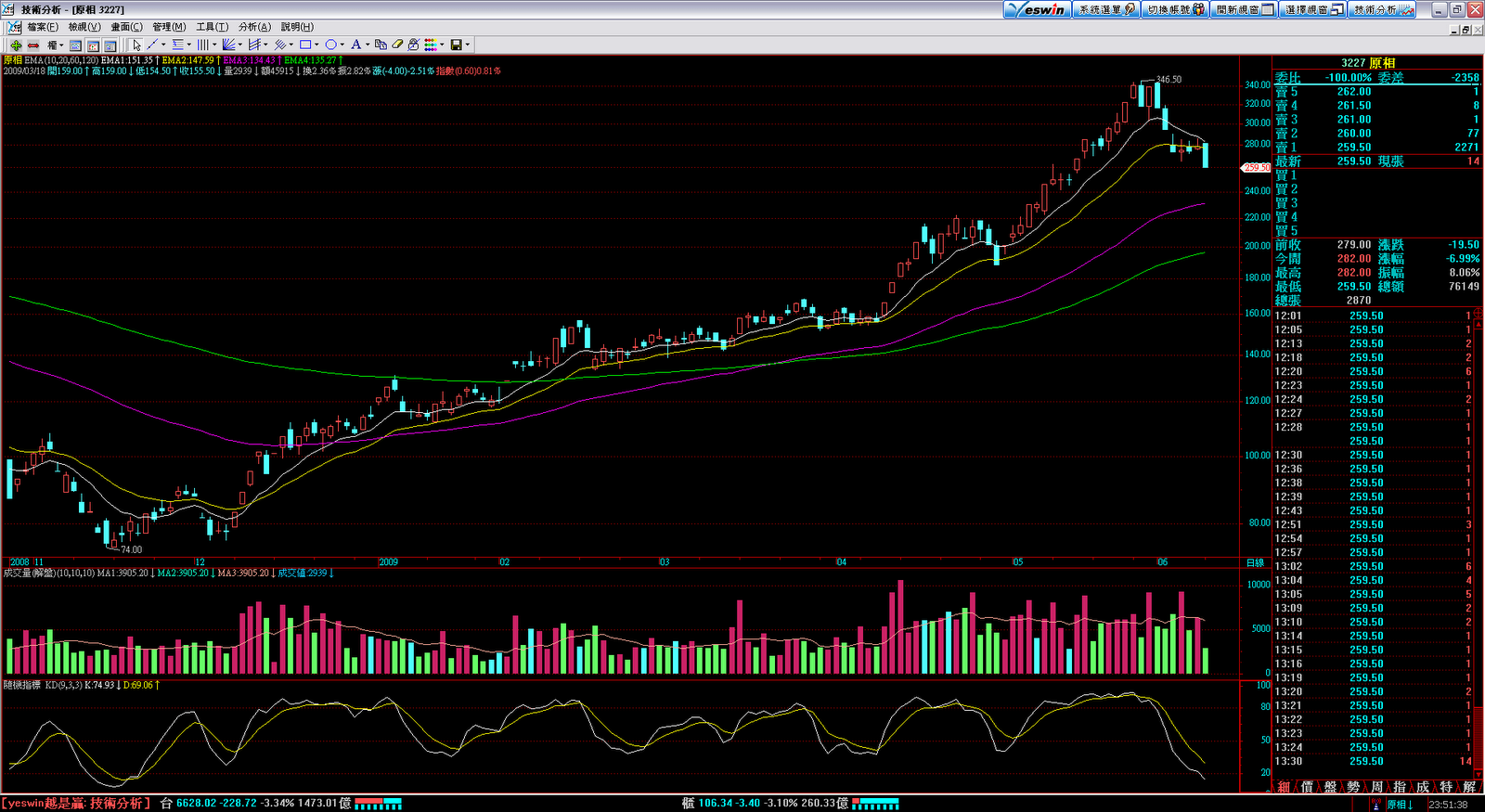Switch to the 勢 tab
Screen dimensions: 1485x812
point(1353,787)
